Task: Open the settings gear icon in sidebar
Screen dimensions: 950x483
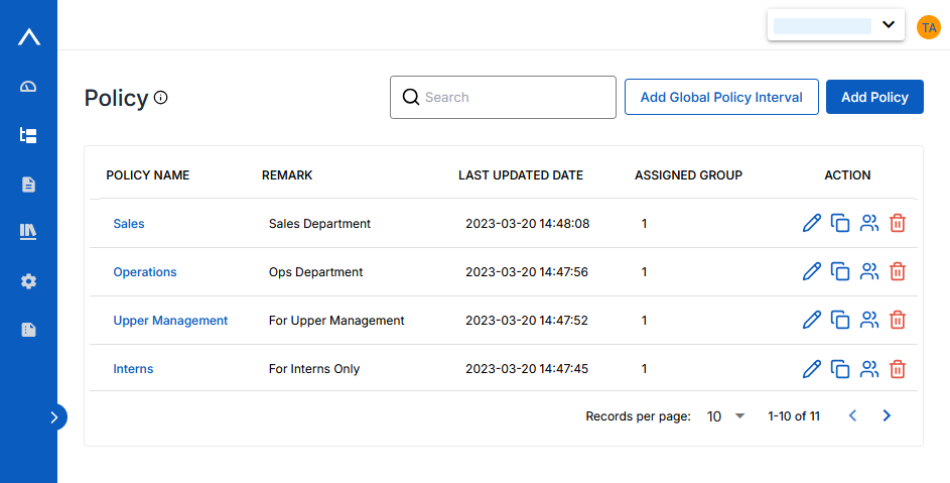Action: pos(28,281)
